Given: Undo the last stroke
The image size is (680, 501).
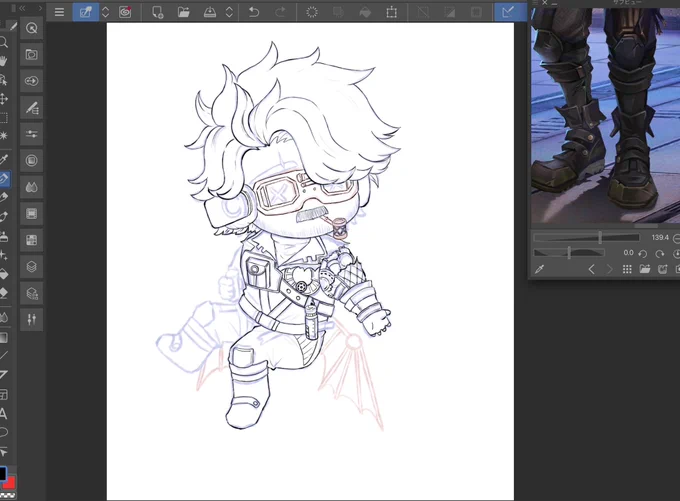Looking at the screenshot, I should point(254,12).
